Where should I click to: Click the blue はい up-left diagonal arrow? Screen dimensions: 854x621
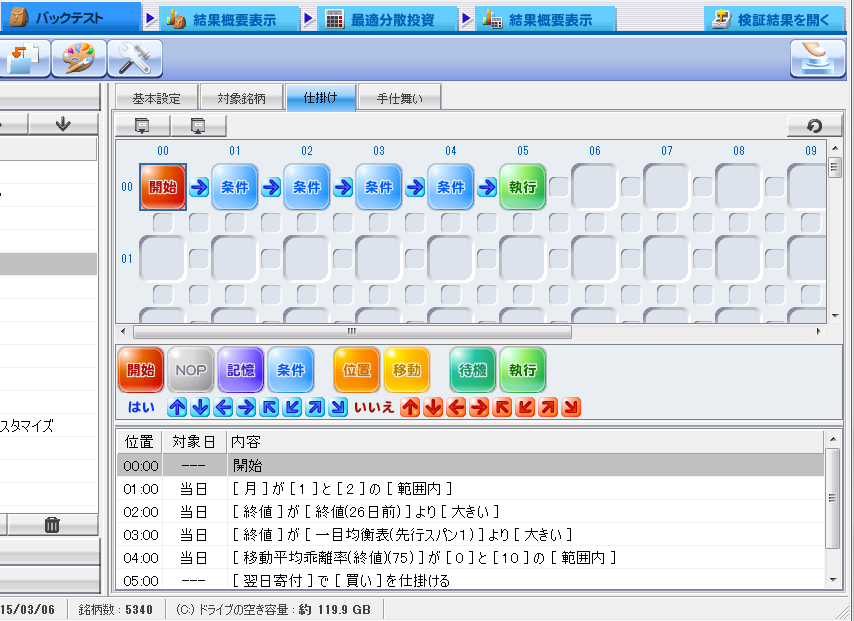(269, 407)
